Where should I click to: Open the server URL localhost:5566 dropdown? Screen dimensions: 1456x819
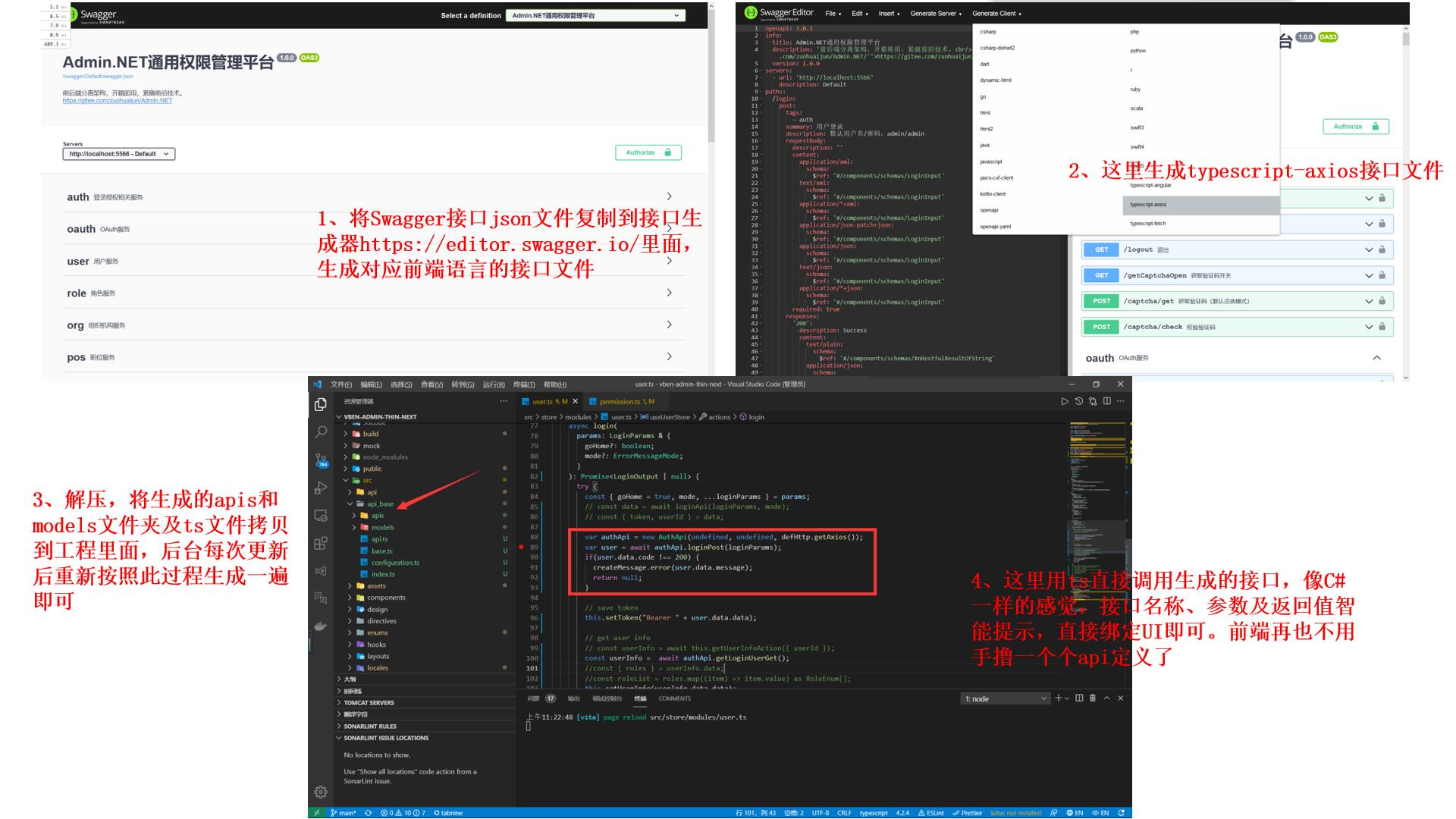[x=118, y=154]
